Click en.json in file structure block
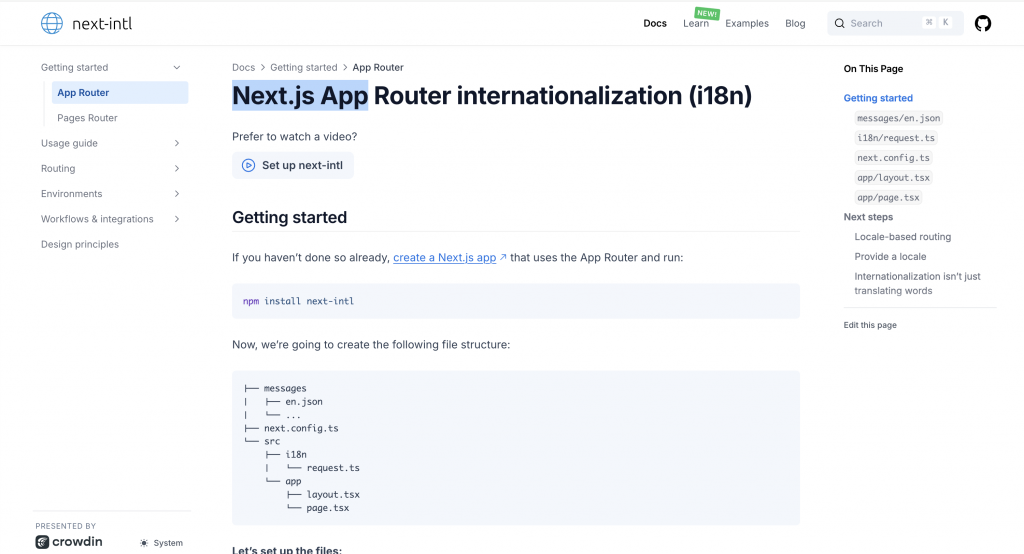The width and height of the screenshot is (1024, 554). [x=304, y=402]
